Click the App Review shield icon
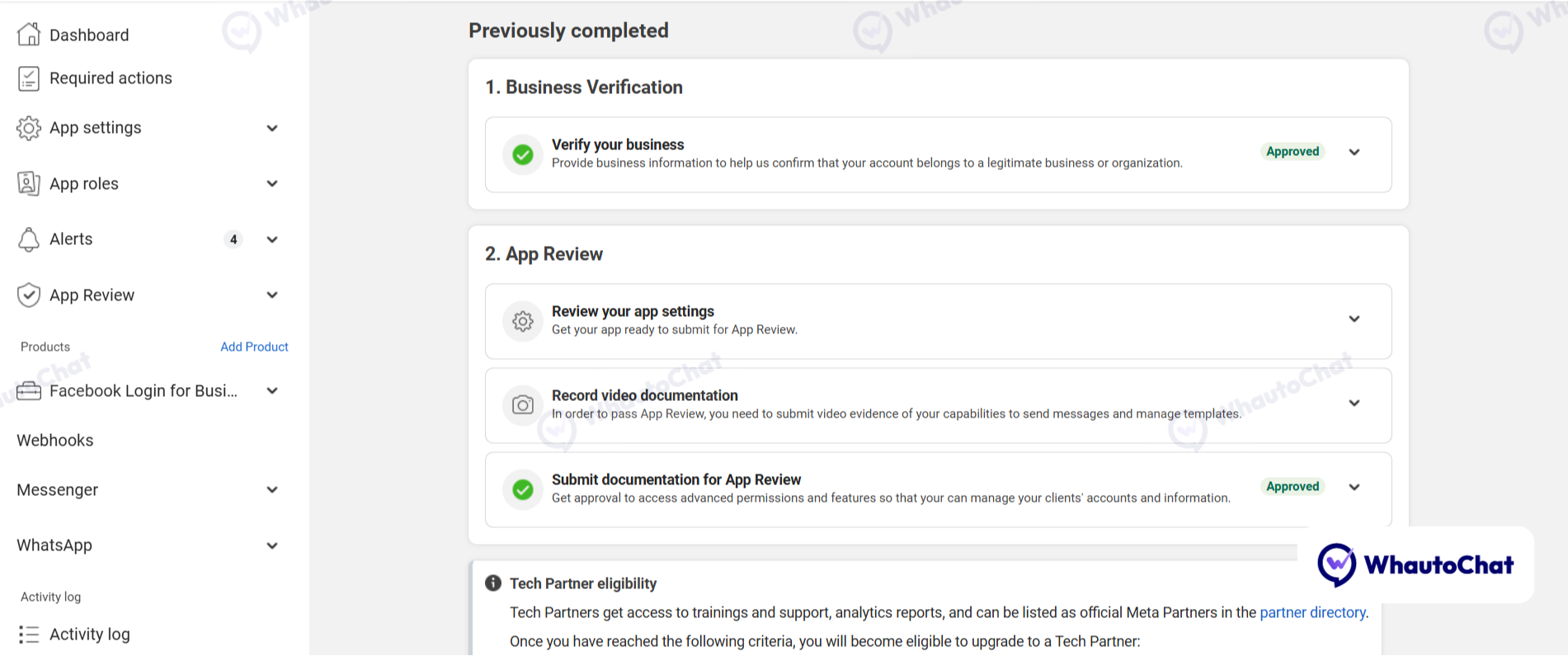 pyautogui.click(x=29, y=295)
